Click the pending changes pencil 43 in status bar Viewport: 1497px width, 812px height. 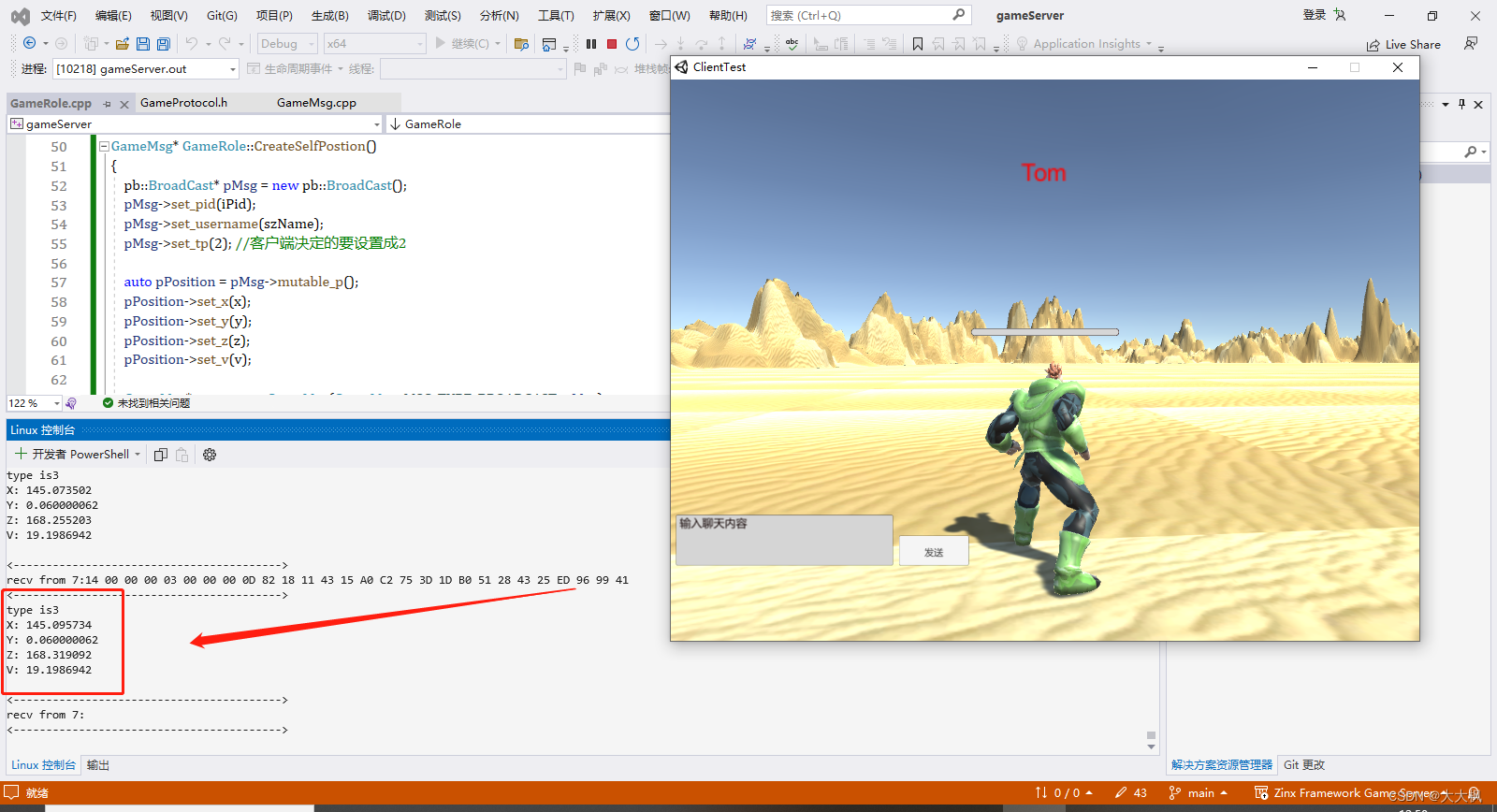pyautogui.click(x=1131, y=793)
